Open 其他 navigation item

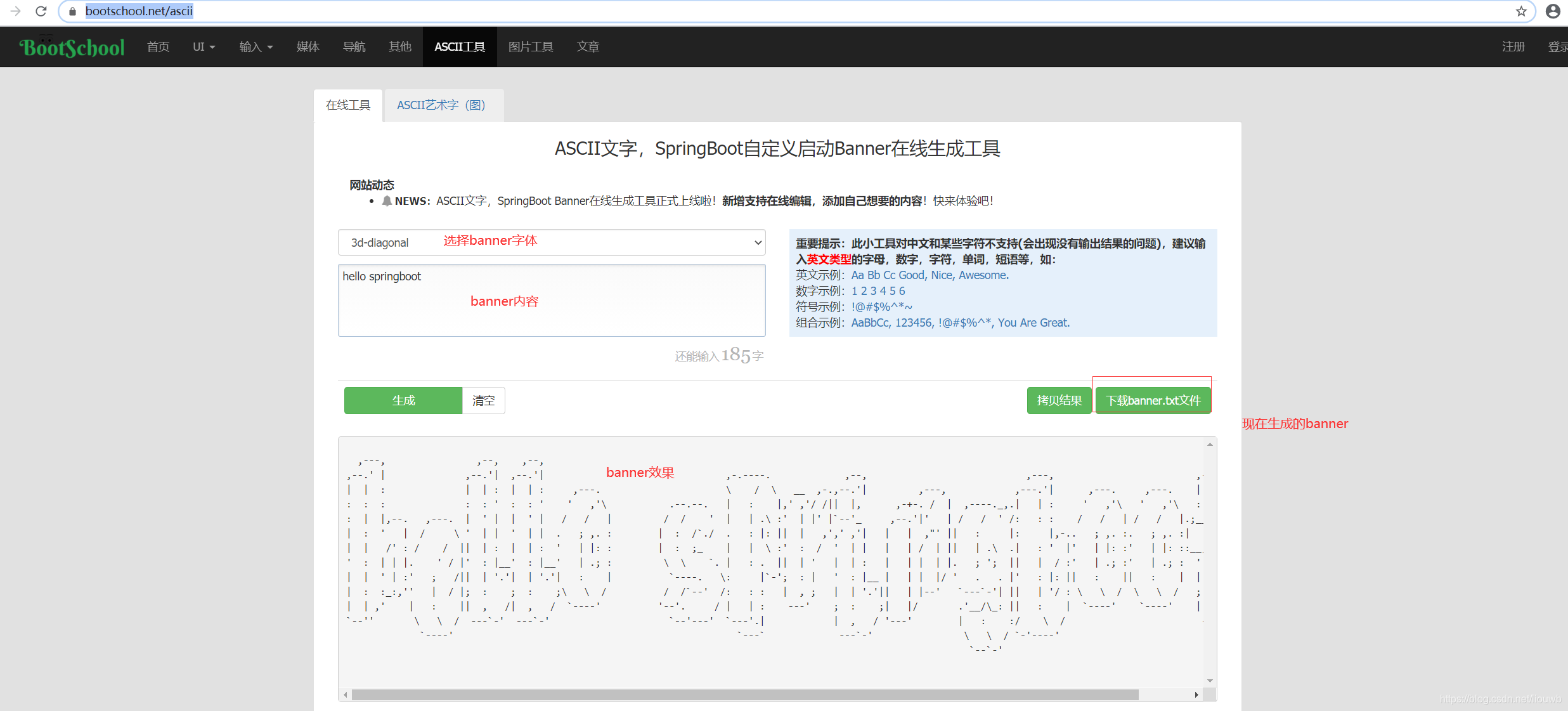[x=400, y=46]
